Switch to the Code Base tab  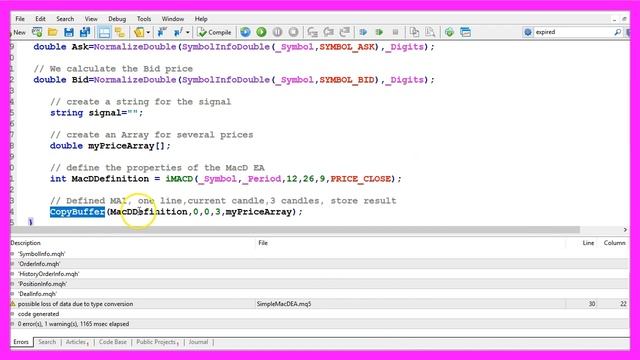coord(113,342)
